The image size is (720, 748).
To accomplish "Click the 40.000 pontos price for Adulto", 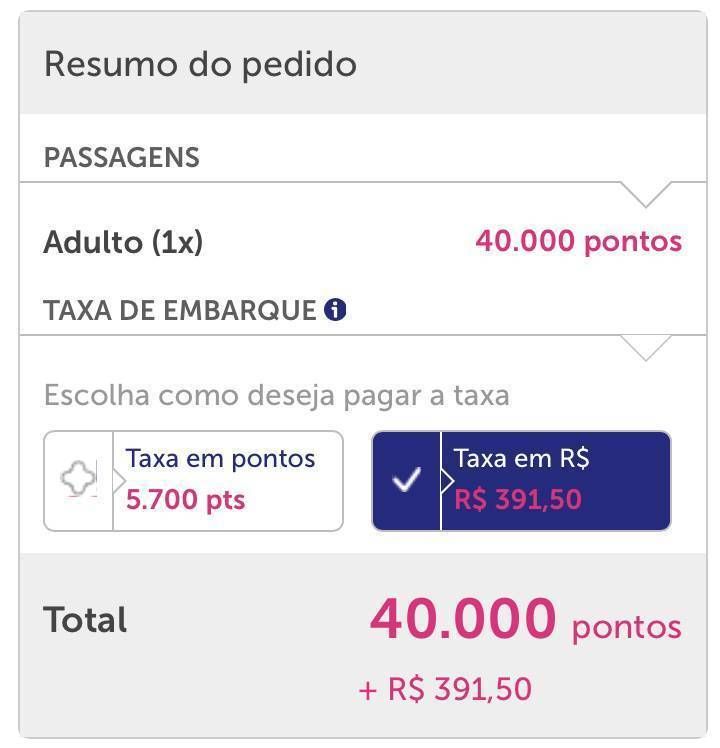I will click(579, 241).
